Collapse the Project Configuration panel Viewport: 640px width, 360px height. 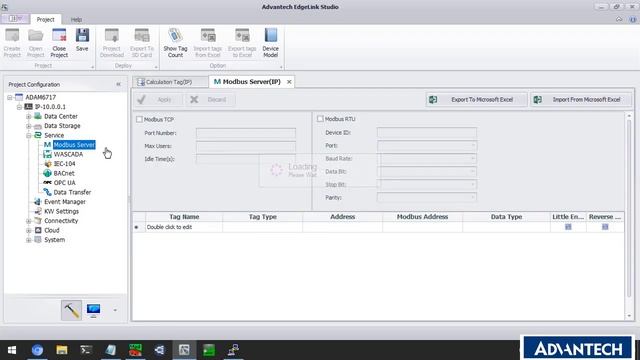[118, 84]
